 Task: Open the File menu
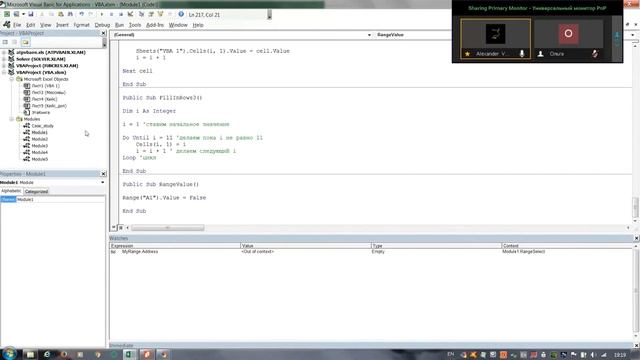(17, 25)
